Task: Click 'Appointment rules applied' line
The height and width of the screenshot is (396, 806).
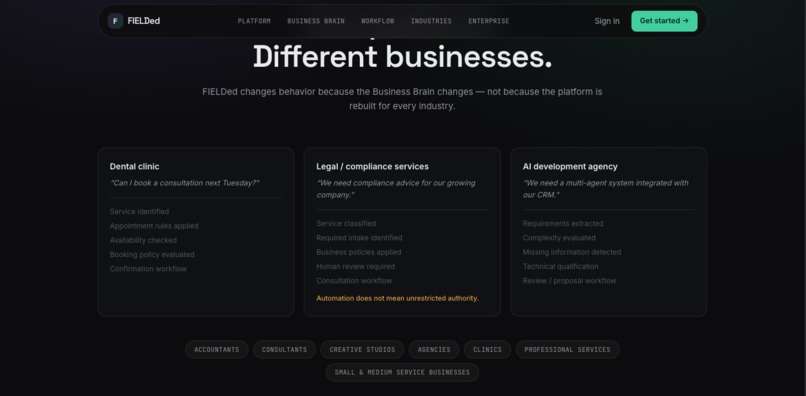Action: [x=154, y=226]
